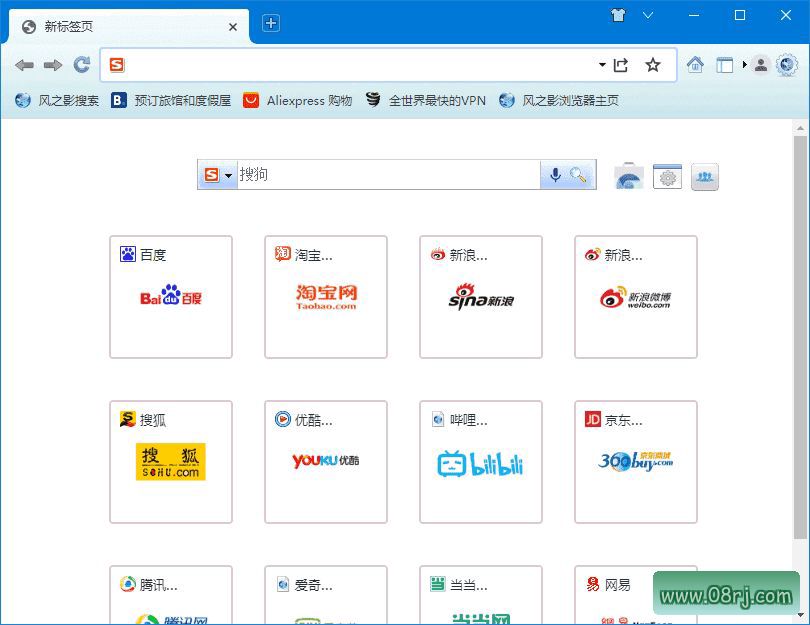Open the 风之影搜索 bookmark
This screenshot has width=810, height=625.
point(57,100)
